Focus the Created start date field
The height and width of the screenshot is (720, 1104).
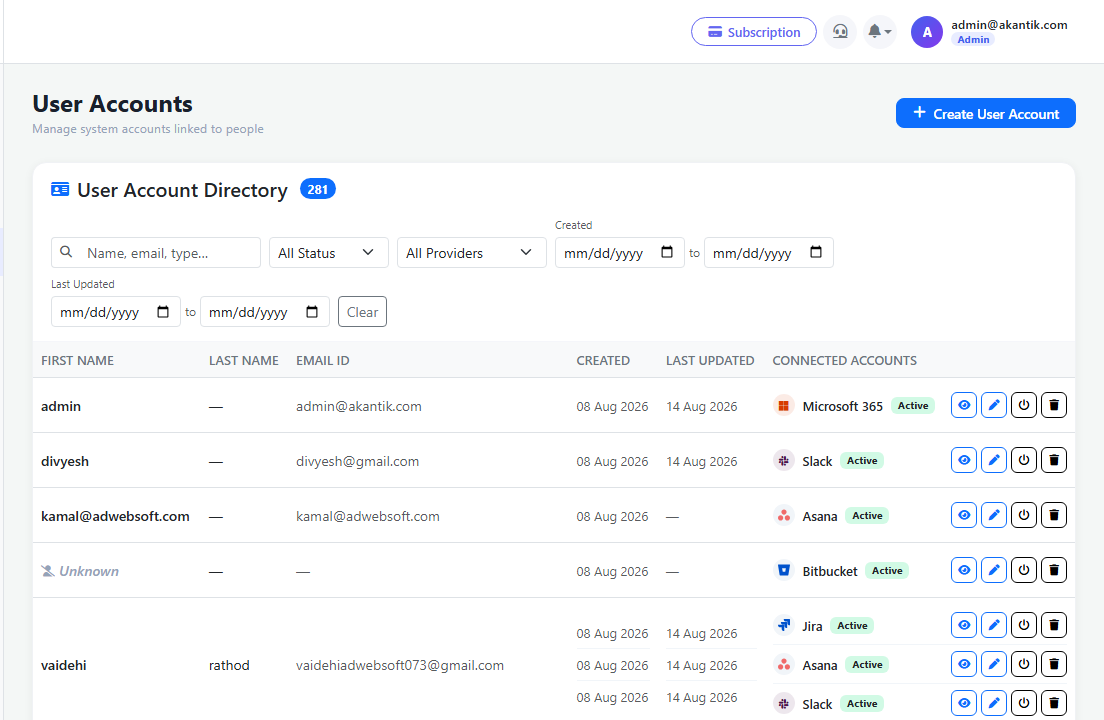coord(620,253)
